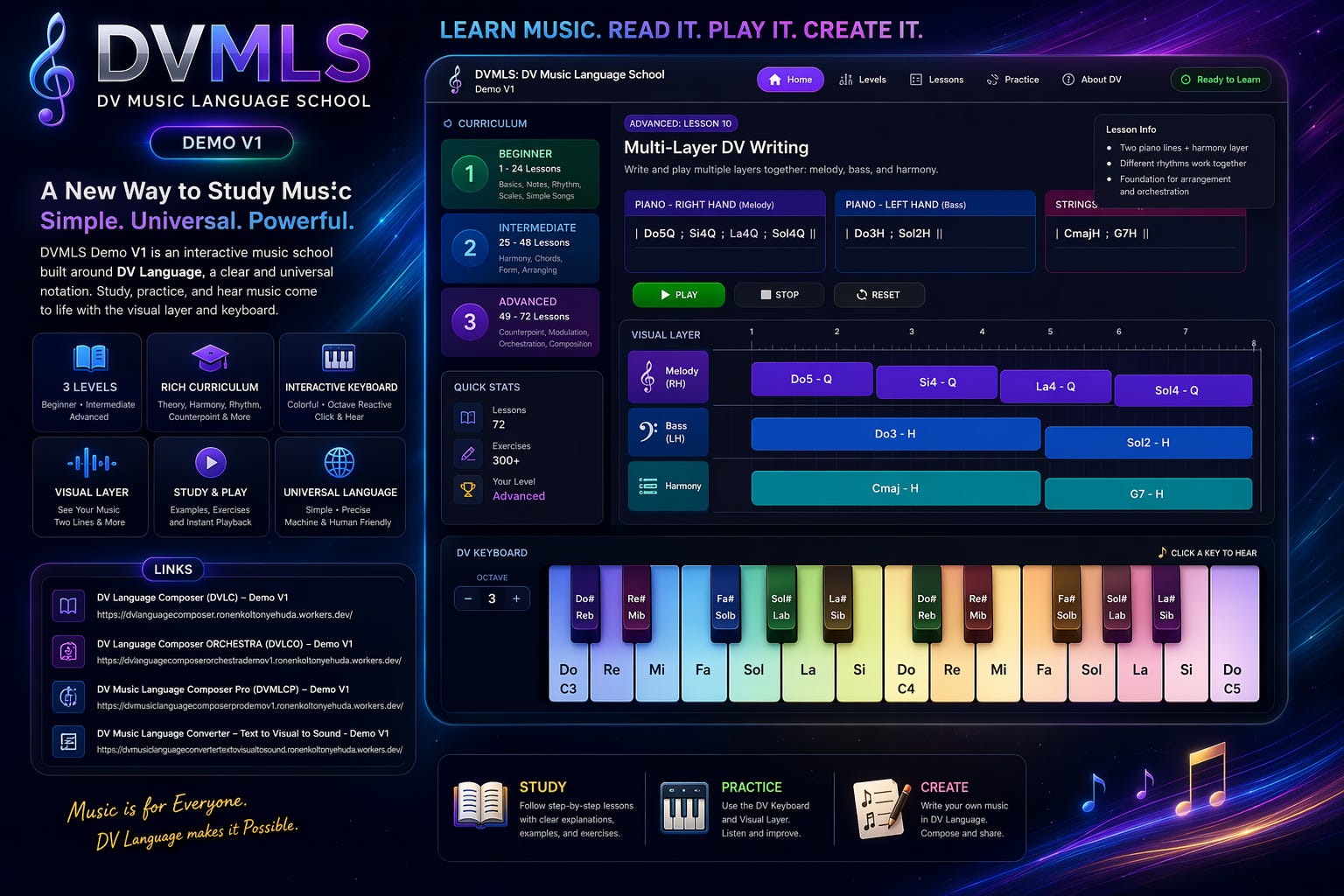Open the Levels tab

click(863, 80)
